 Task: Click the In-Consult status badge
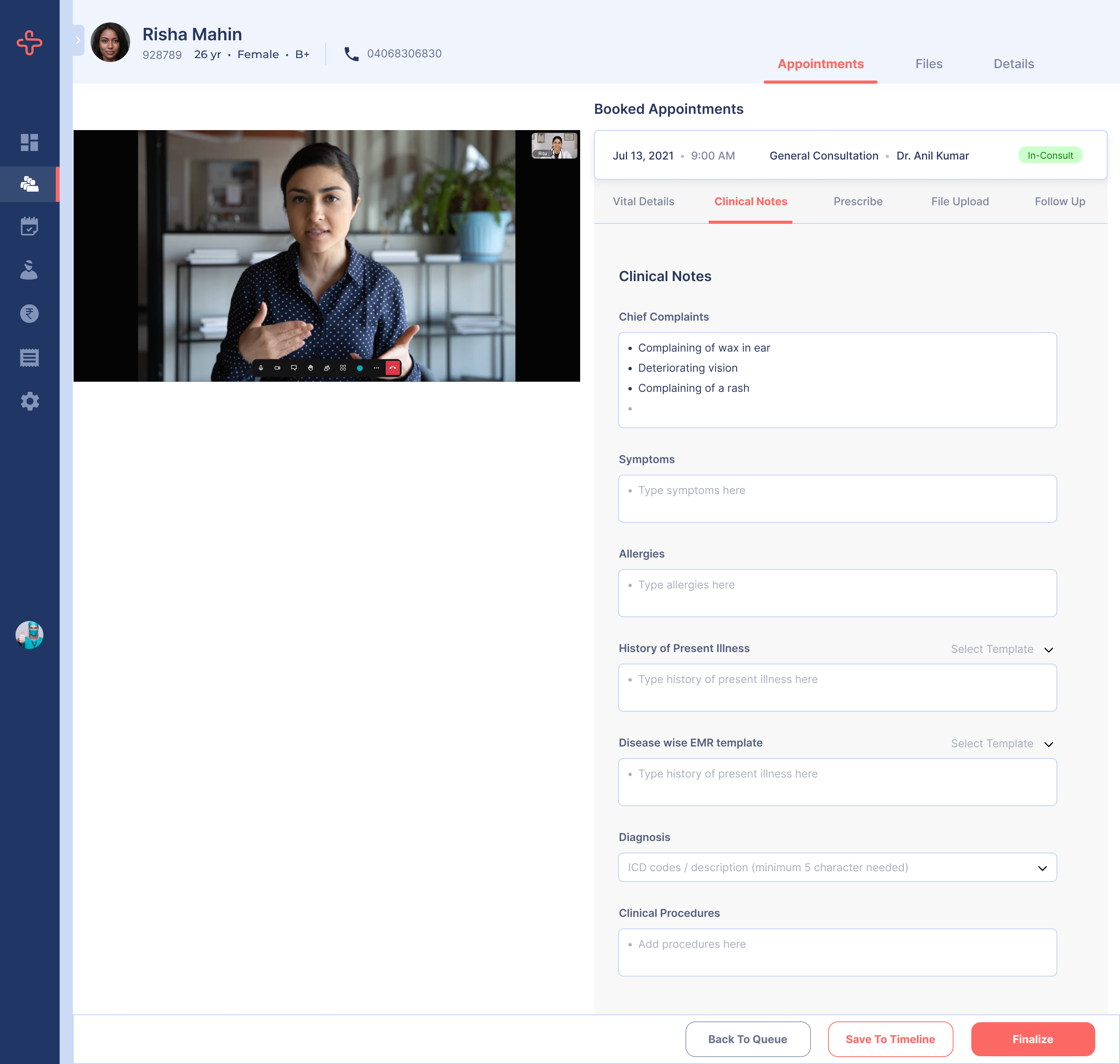point(1050,155)
